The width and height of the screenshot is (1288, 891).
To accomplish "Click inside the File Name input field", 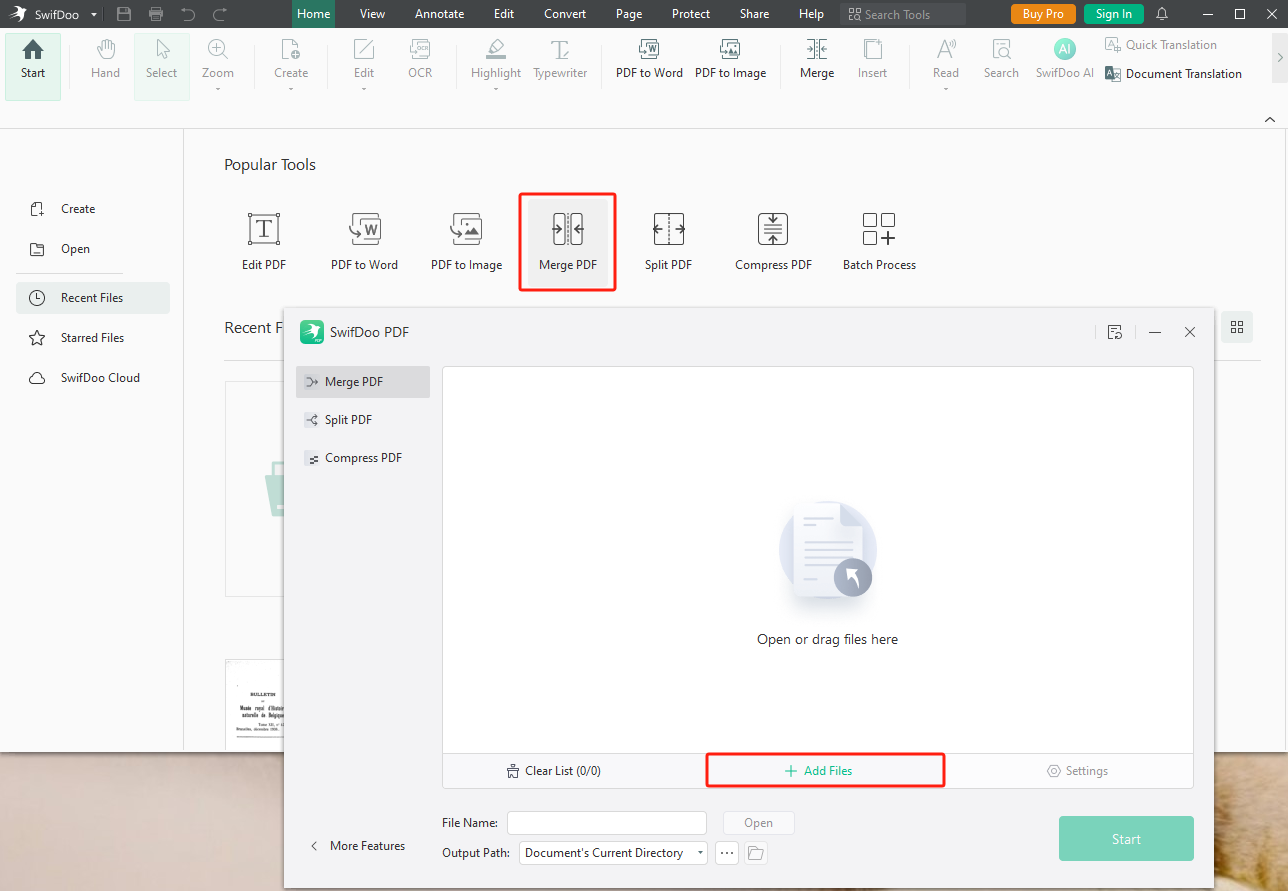I will click(x=606, y=822).
